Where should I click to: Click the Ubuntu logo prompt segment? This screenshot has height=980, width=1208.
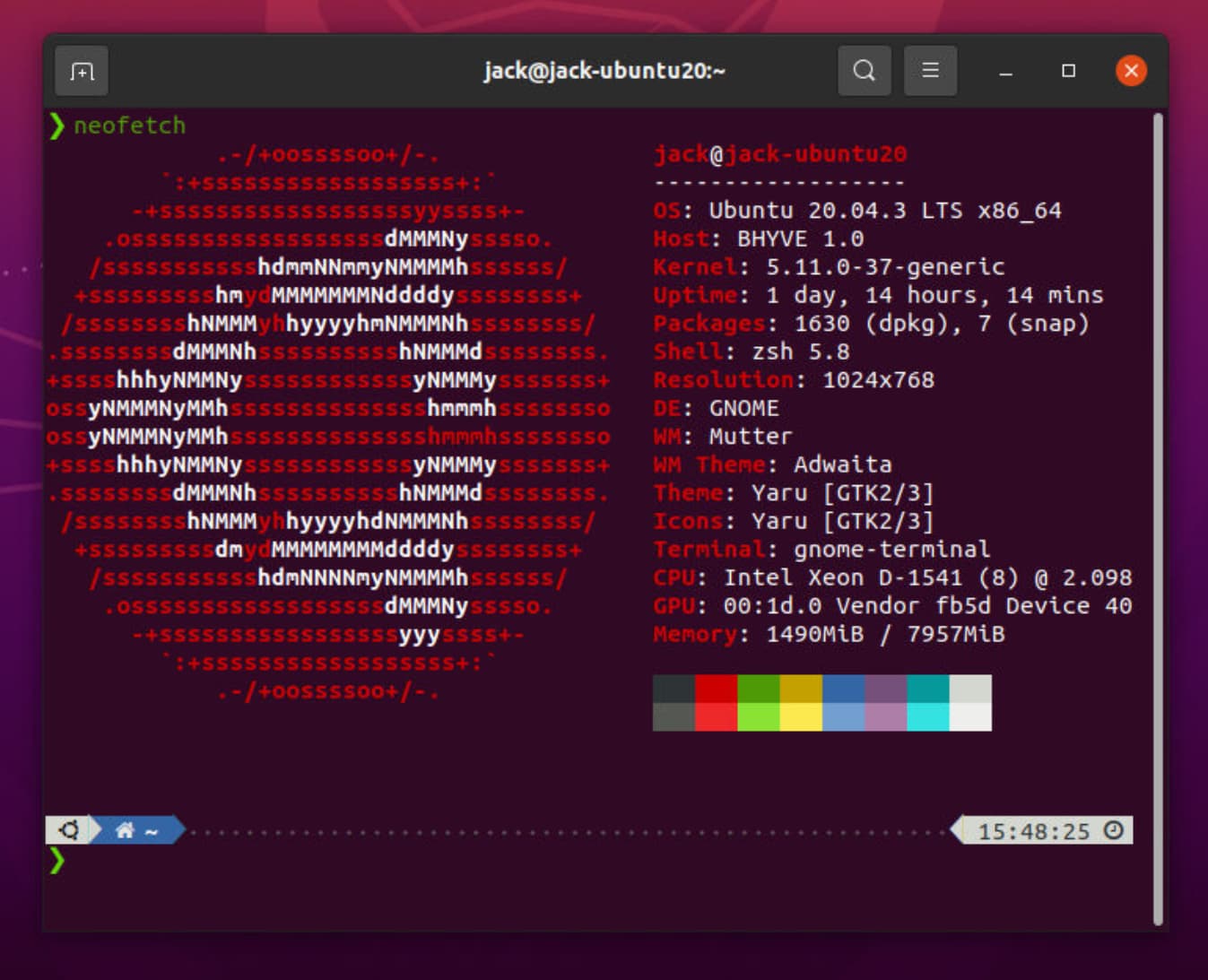(x=68, y=830)
